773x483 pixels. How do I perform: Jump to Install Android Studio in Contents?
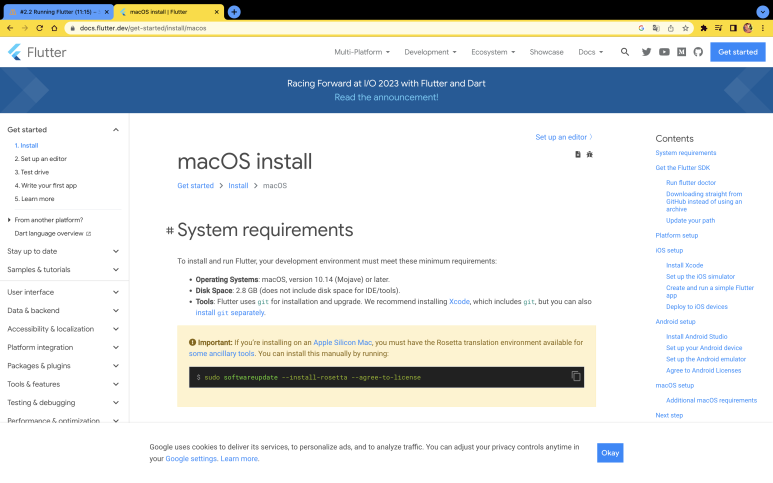pyautogui.click(x=697, y=337)
